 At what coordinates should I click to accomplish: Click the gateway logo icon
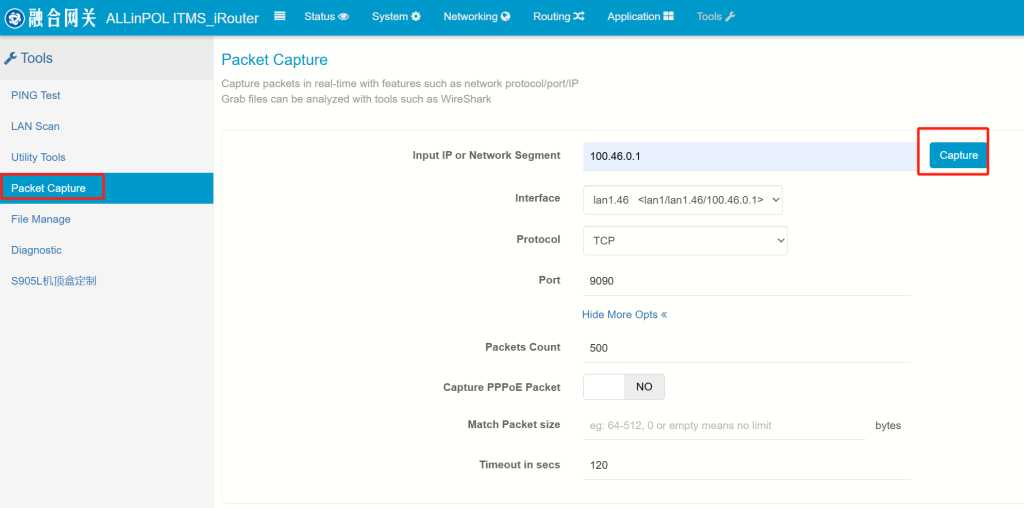point(14,18)
